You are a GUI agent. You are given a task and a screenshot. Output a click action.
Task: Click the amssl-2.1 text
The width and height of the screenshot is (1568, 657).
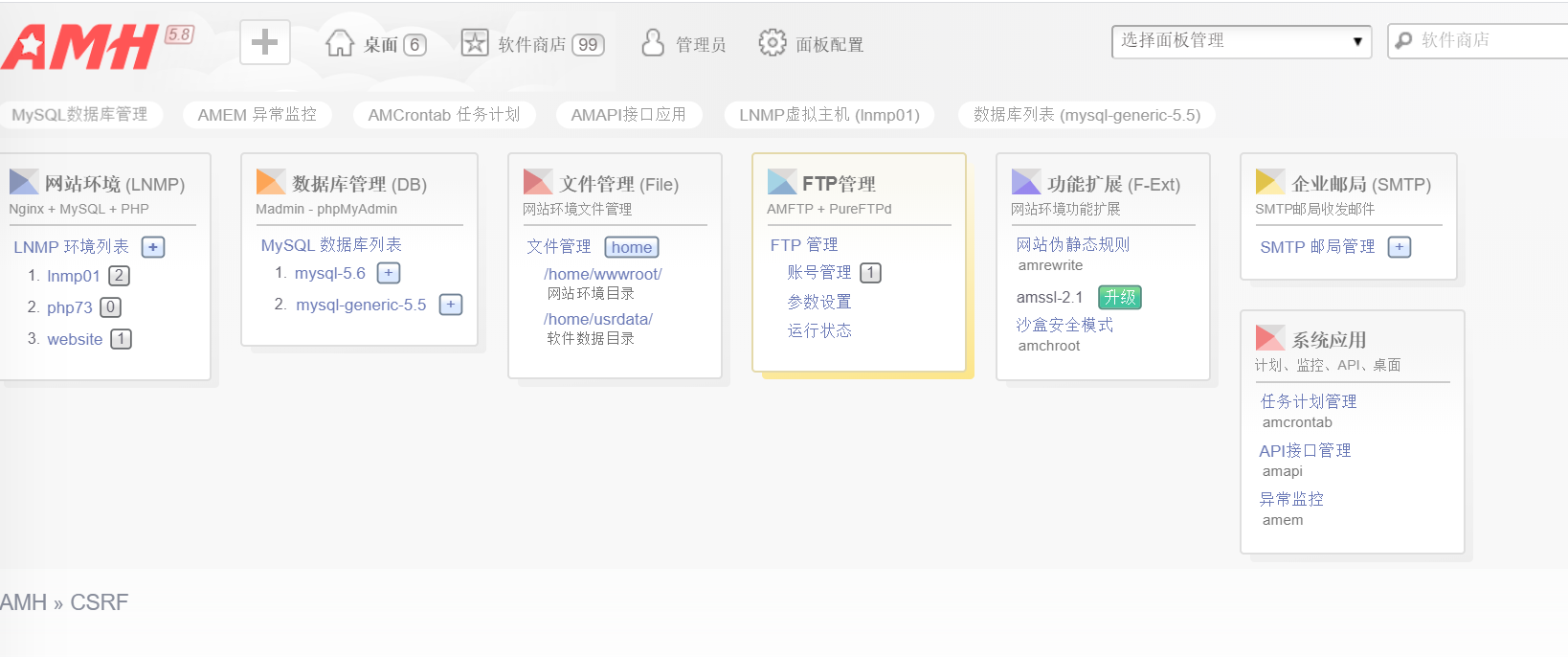(x=1049, y=298)
